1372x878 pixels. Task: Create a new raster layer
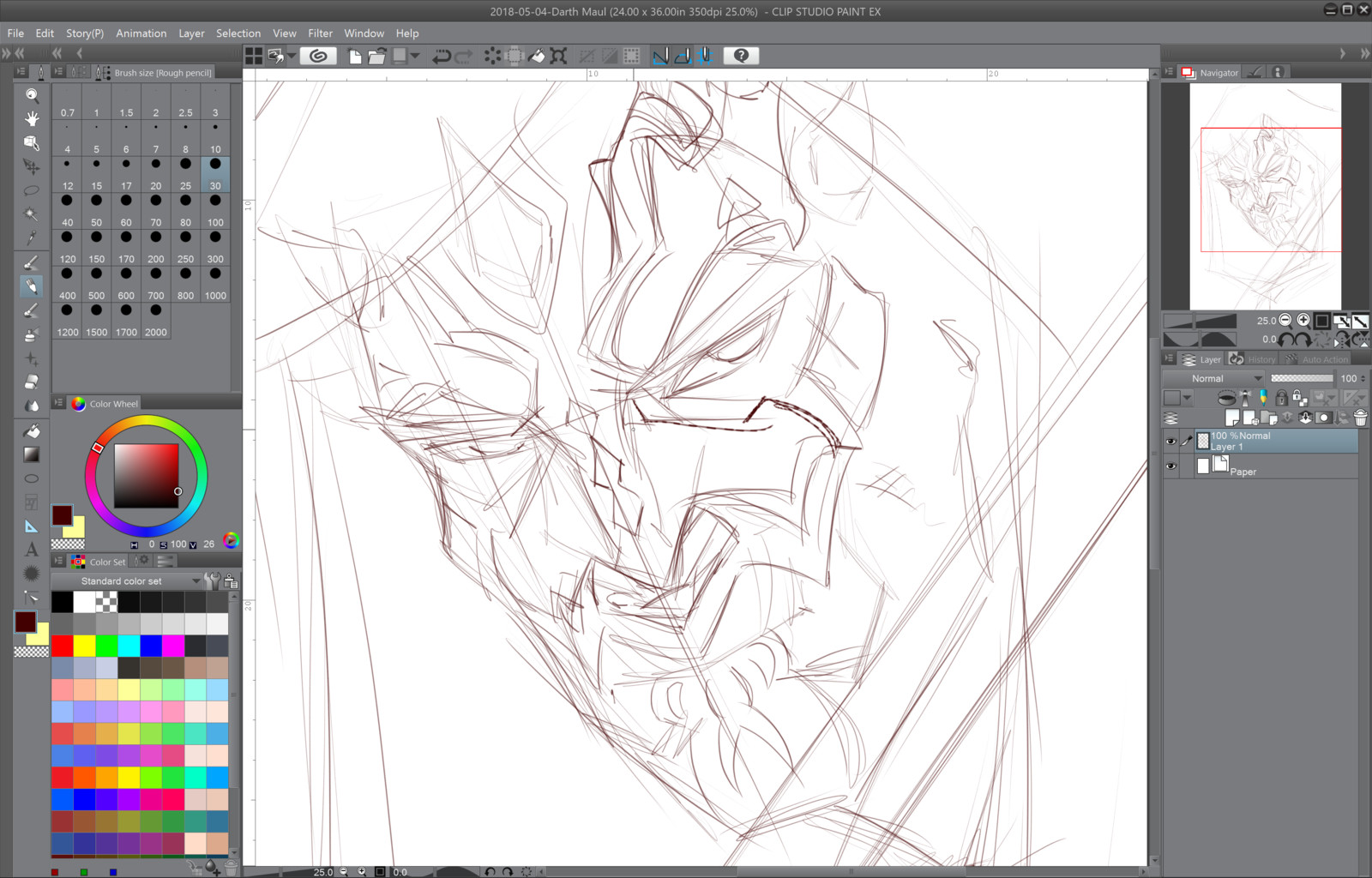(1232, 418)
